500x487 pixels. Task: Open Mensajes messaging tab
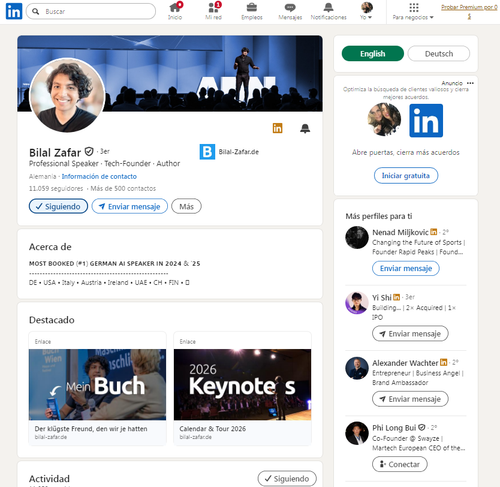pyautogui.click(x=290, y=11)
